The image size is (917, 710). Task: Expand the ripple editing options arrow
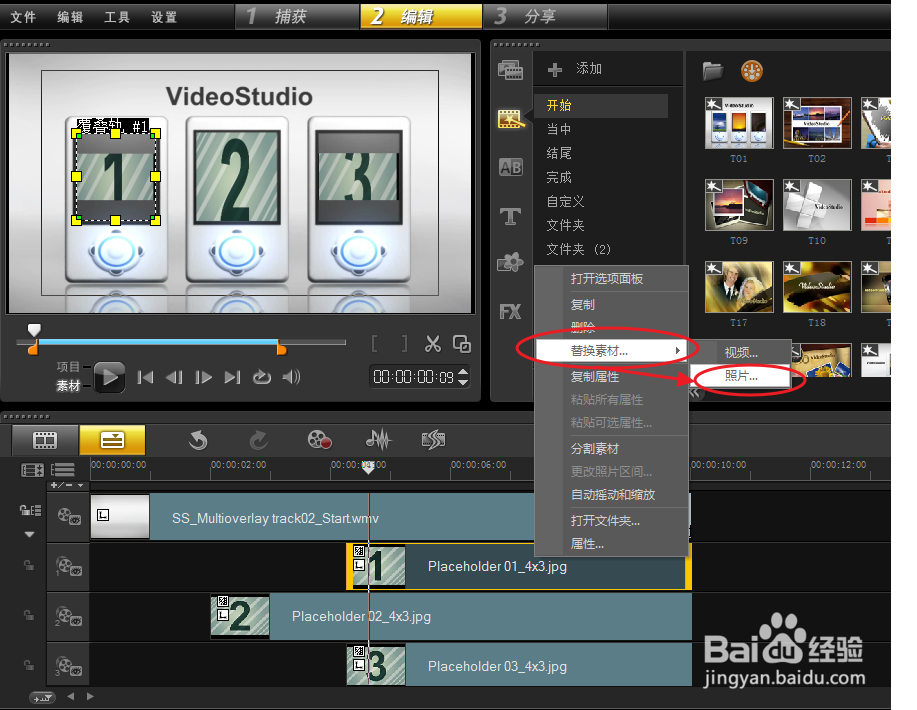click(x=29, y=534)
